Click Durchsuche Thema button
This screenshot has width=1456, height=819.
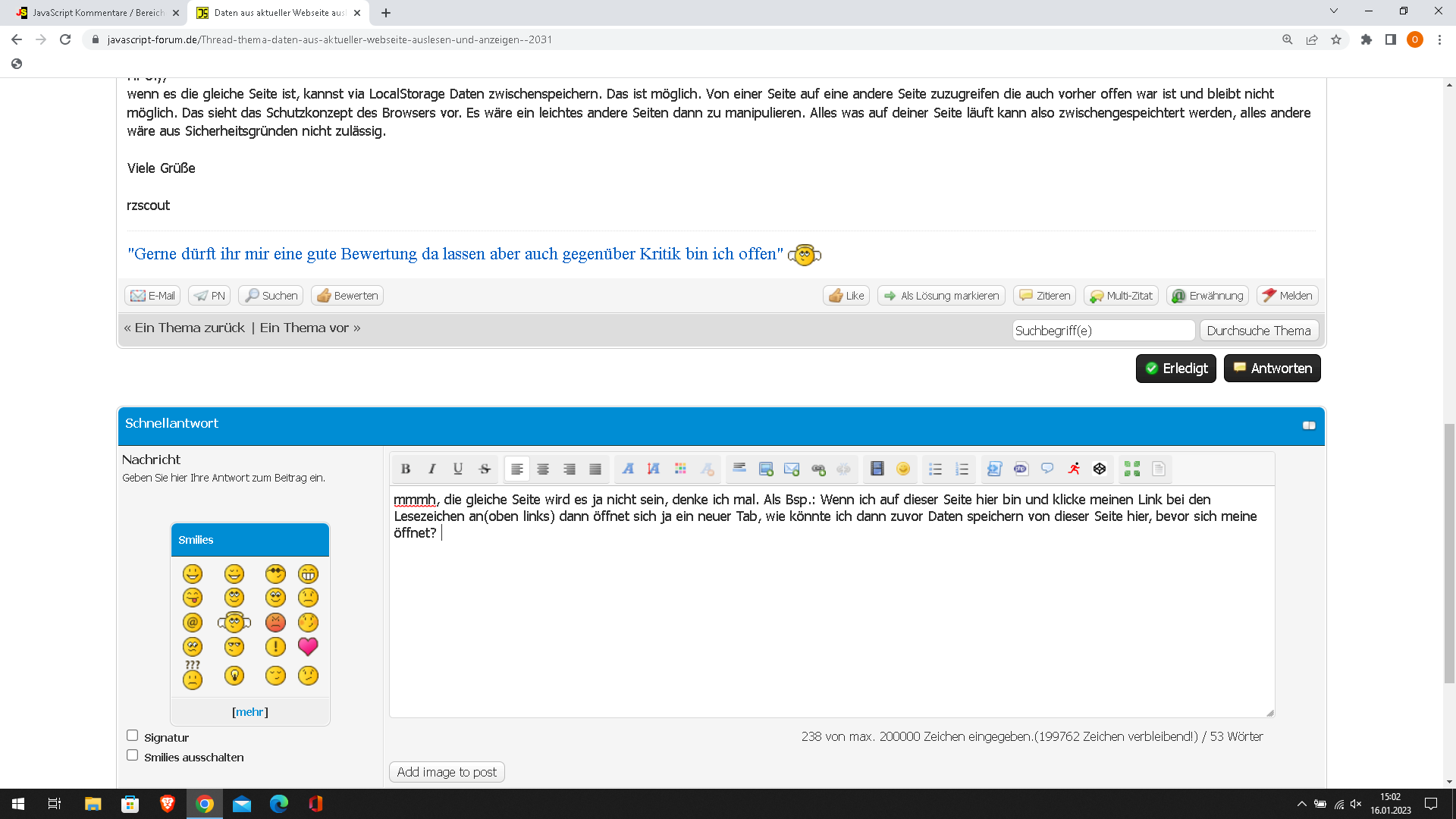[x=1259, y=331]
